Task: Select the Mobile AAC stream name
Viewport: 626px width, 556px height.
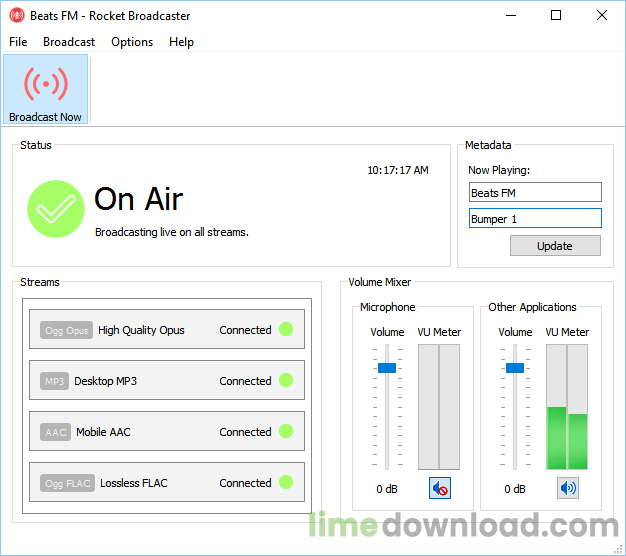Action: click(x=103, y=432)
